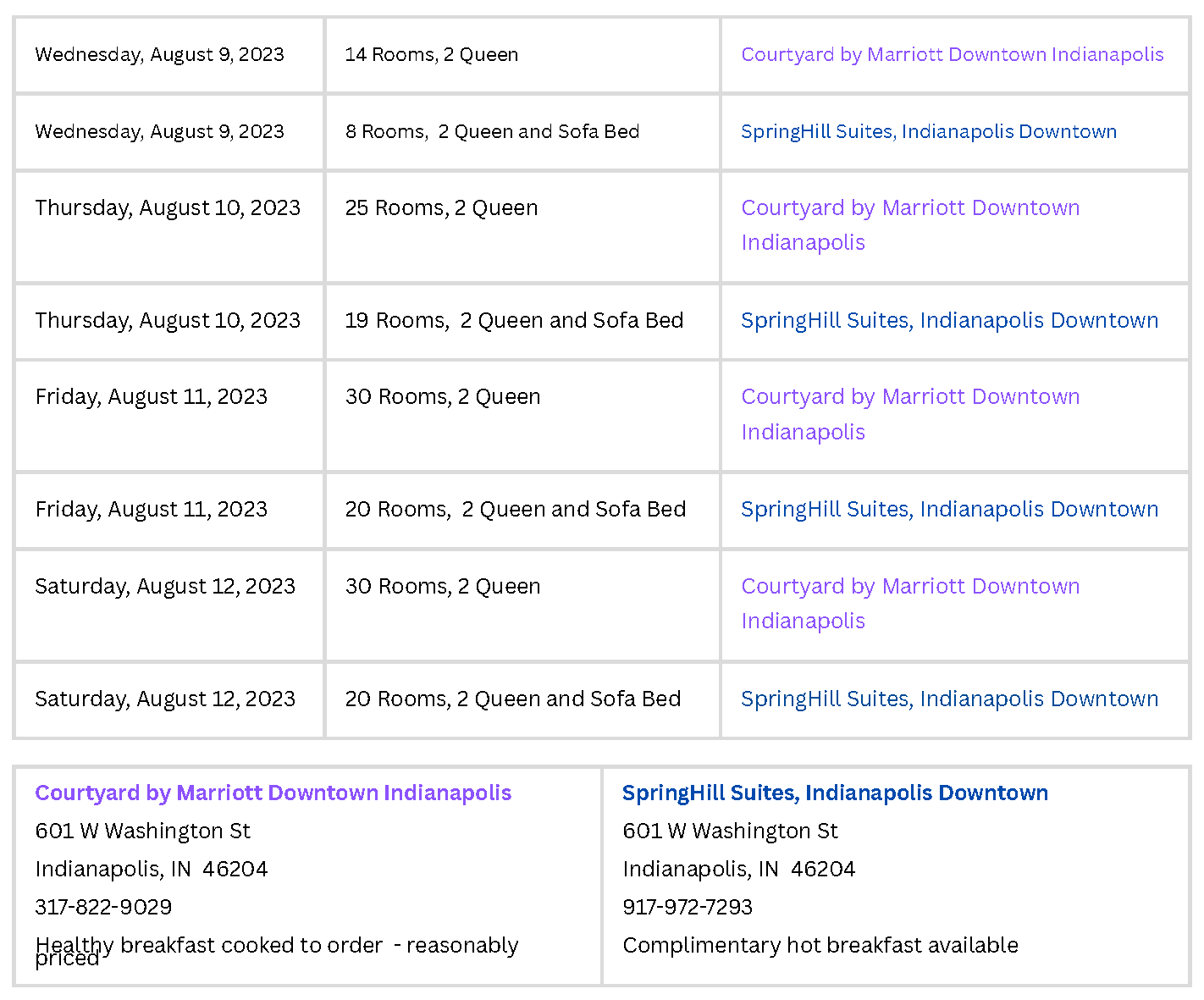
Task: Open Courtyard link in Wednesday 14 Rooms row
Action: [x=952, y=55]
